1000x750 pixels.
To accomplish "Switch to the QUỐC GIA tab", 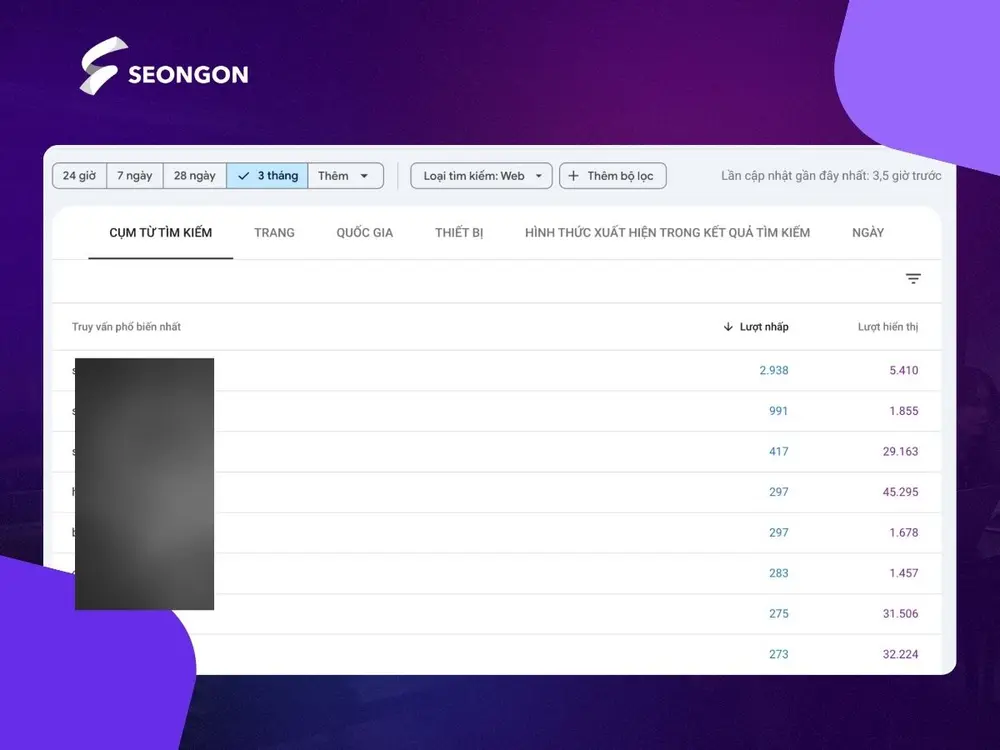I will 365,233.
